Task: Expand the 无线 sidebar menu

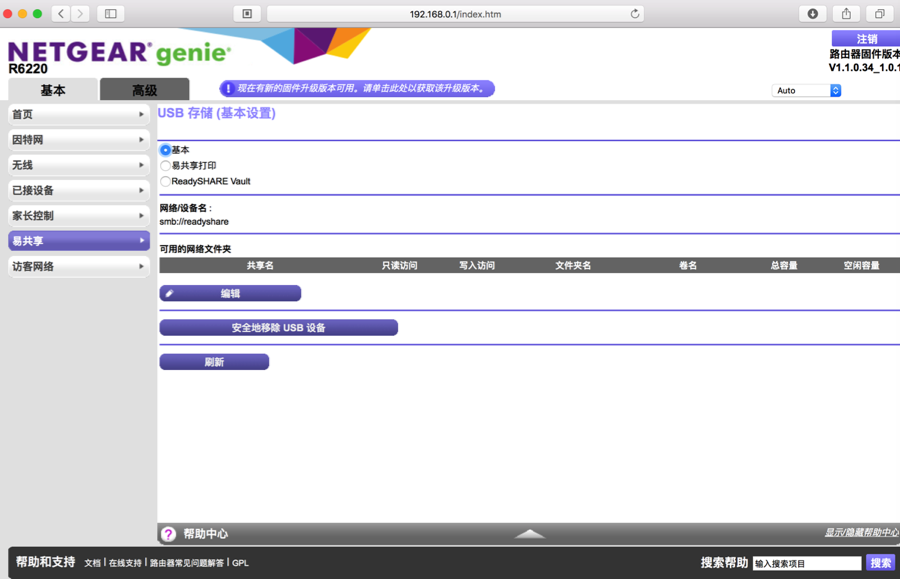Action: tap(79, 165)
